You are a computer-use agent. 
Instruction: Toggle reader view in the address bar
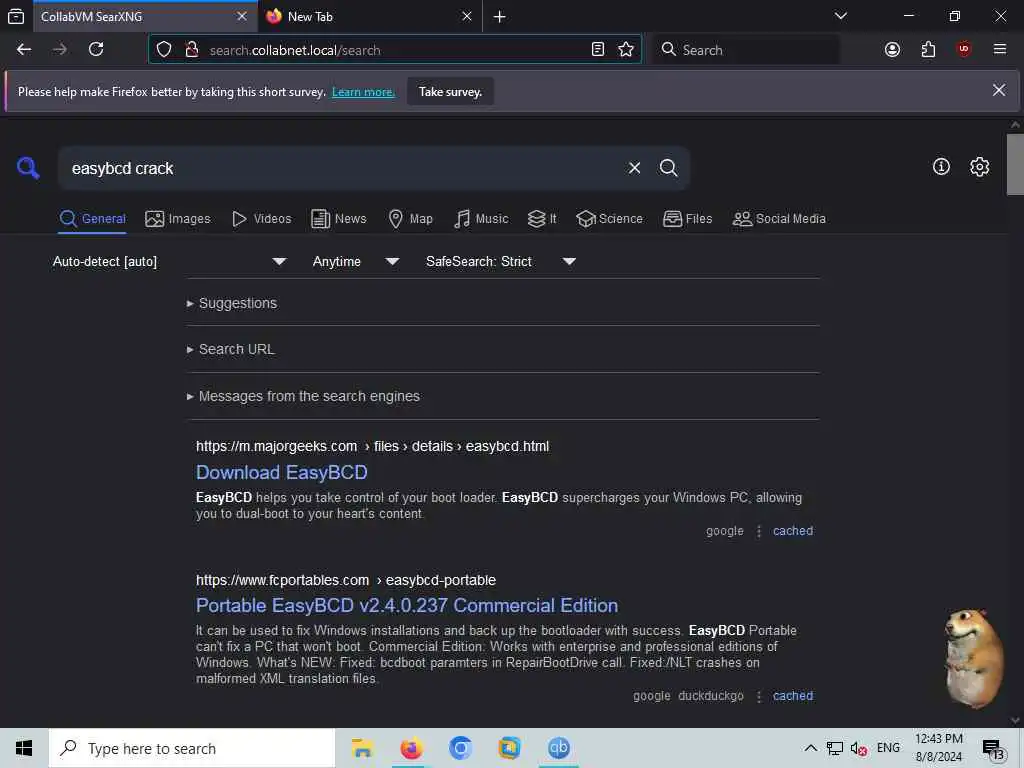click(x=598, y=50)
